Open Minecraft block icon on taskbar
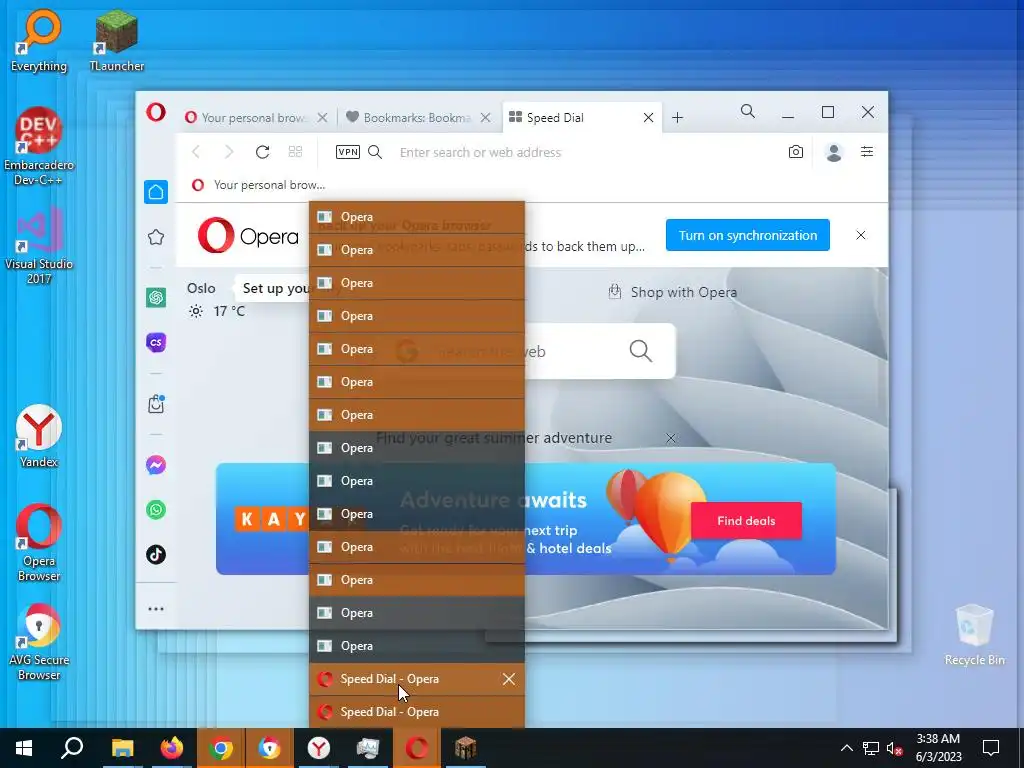 466,748
